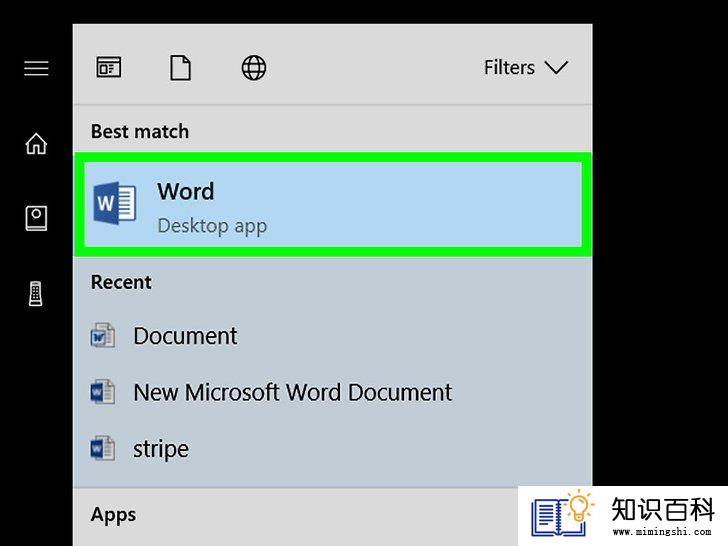The height and width of the screenshot is (546, 728).
Task: Open the hamburger menu in Cortana sidebar
Action: (x=36, y=68)
